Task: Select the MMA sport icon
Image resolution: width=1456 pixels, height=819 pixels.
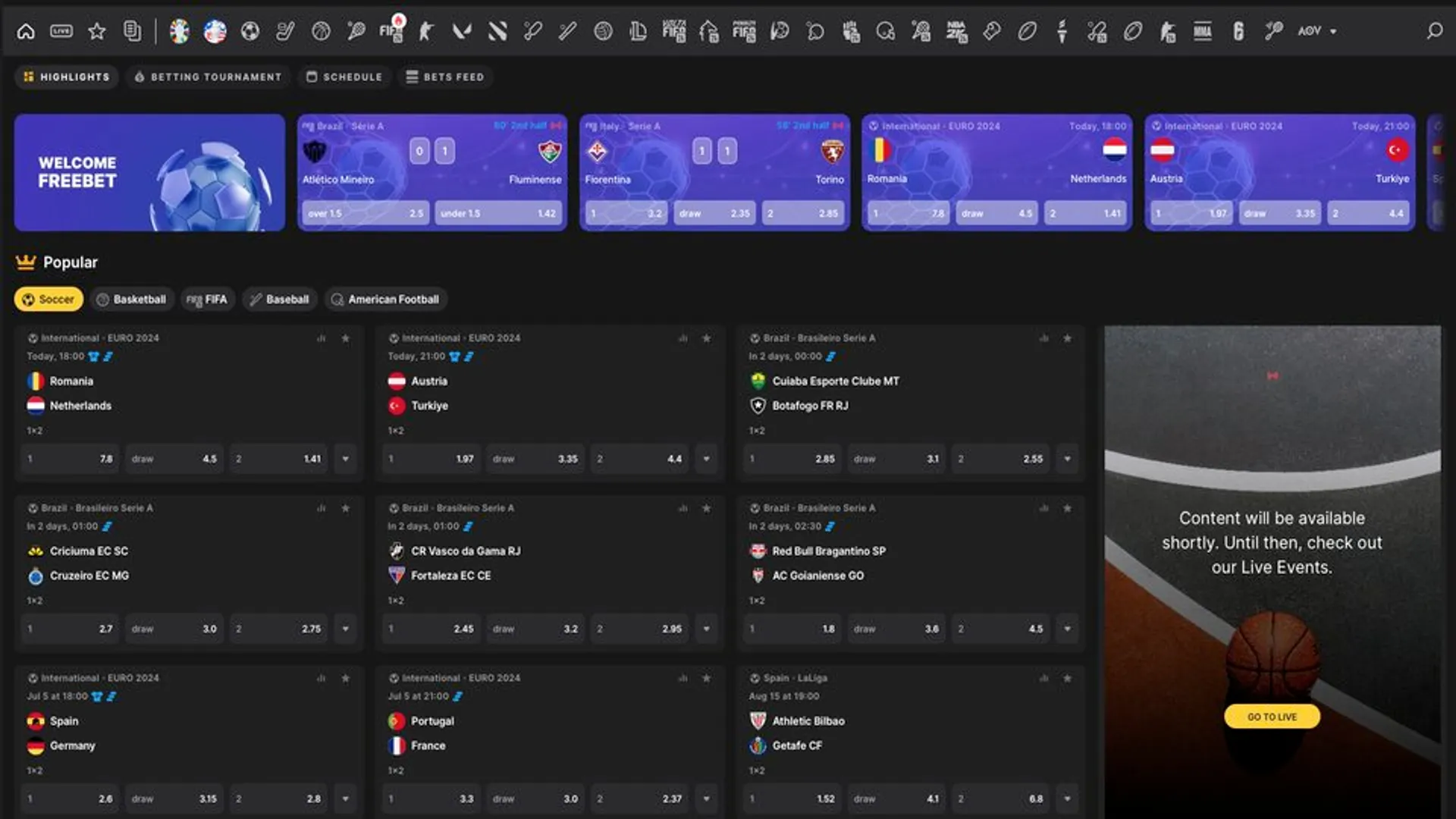Action: point(1203,31)
